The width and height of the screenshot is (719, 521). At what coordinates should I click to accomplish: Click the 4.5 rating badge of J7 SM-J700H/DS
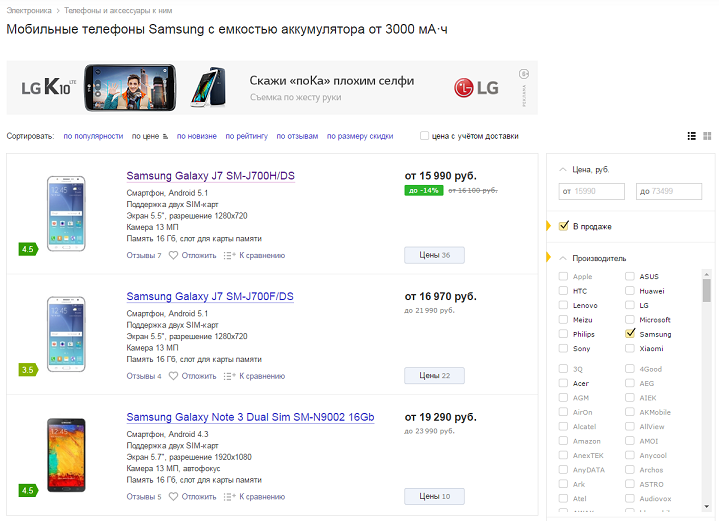click(x=28, y=249)
